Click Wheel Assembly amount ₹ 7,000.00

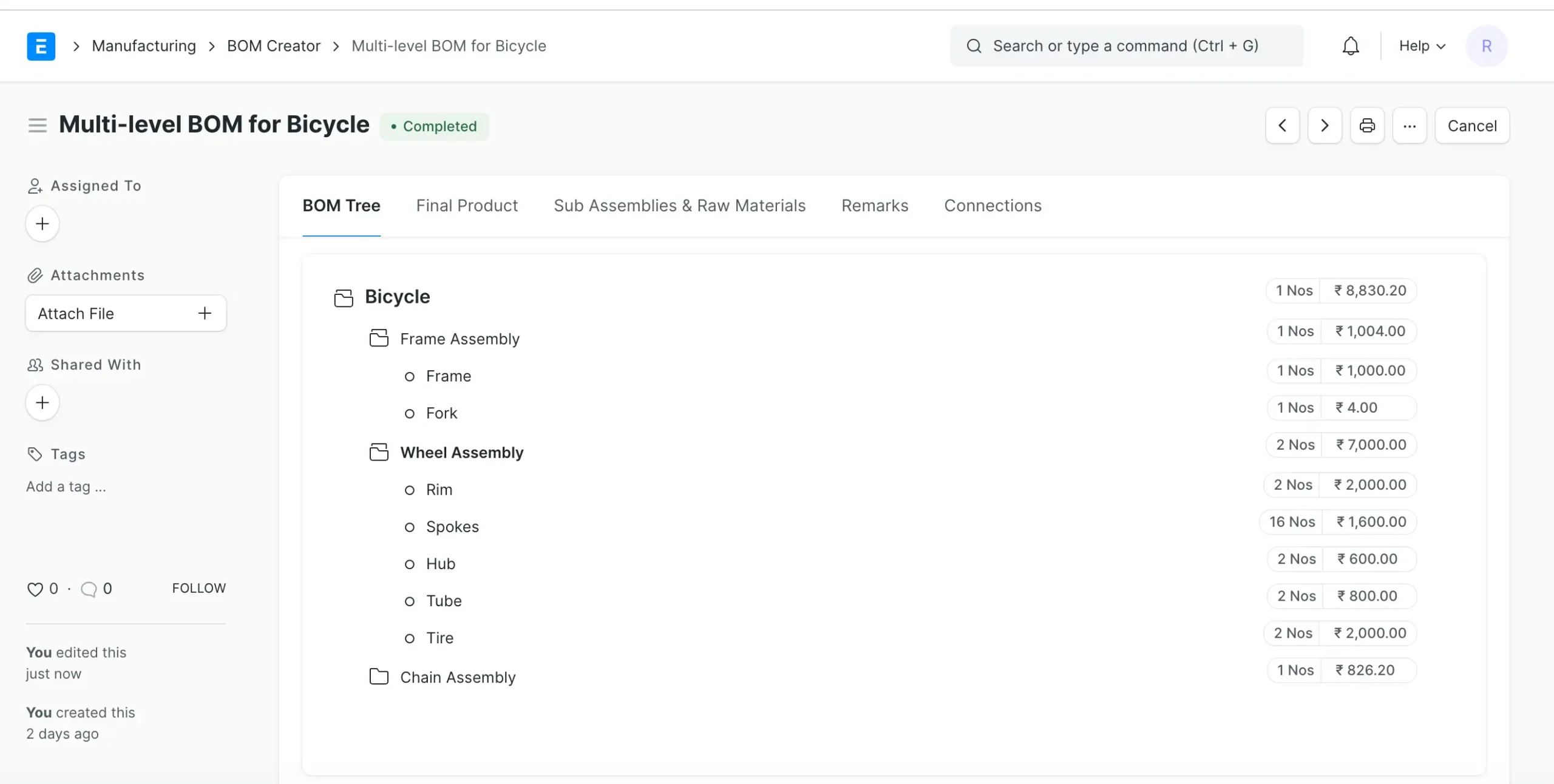[1371, 445]
